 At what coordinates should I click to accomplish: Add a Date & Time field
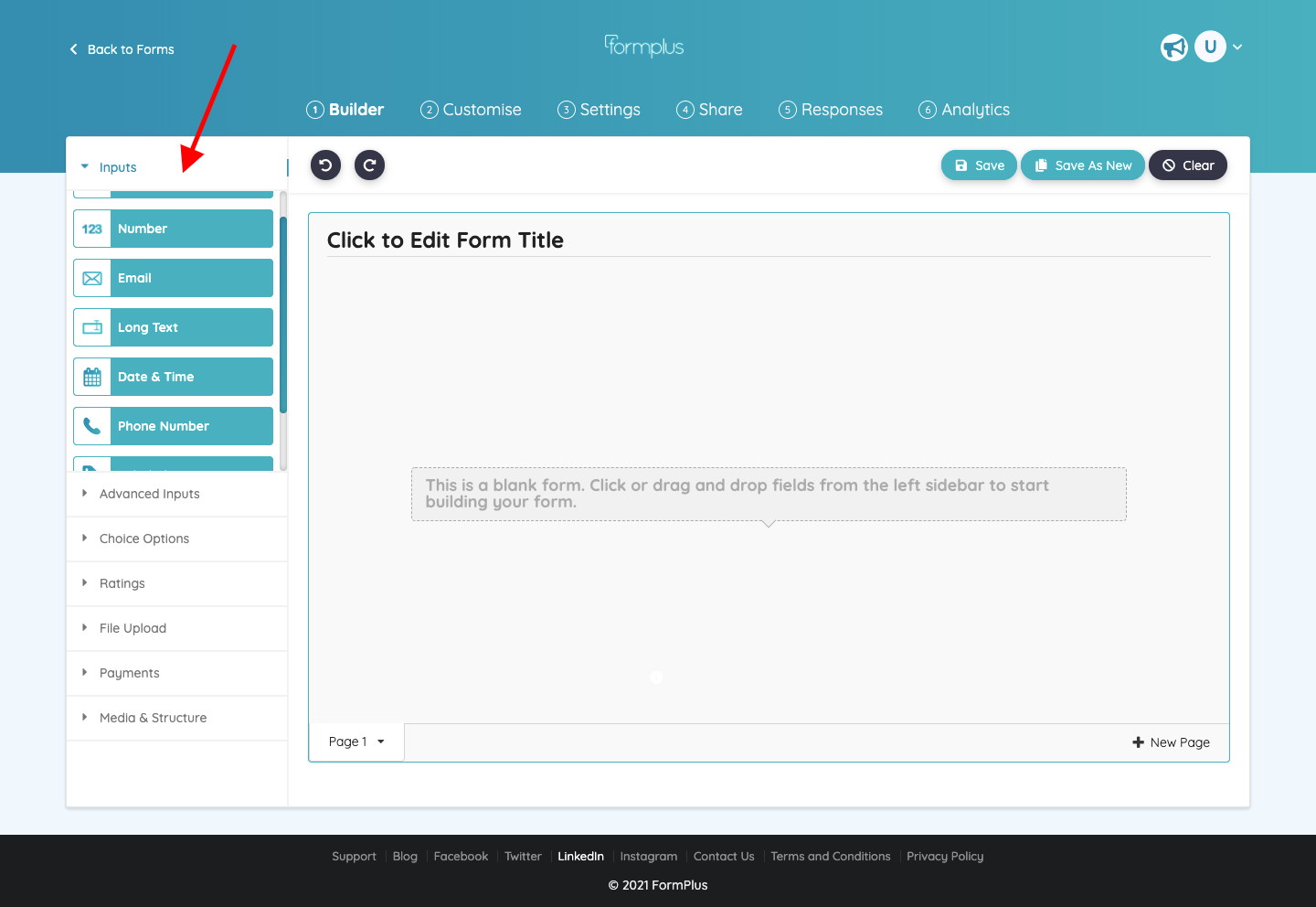(173, 377)
